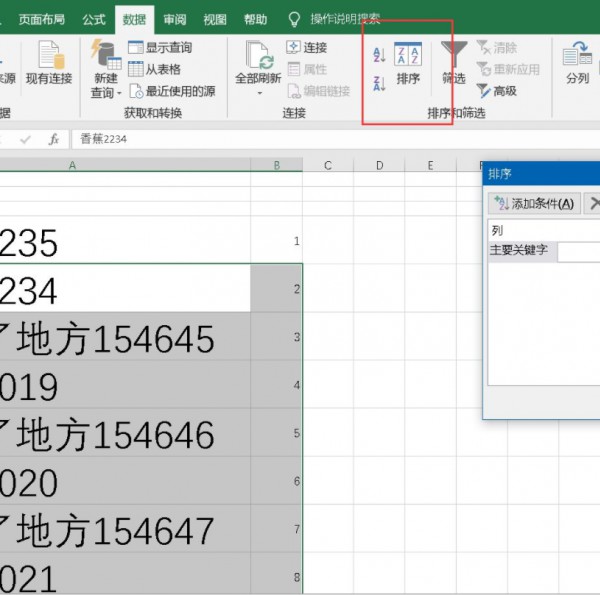The image size is (600, 595).
Task: Click cell with text 地方154646
Action: (x=125, y=432)
